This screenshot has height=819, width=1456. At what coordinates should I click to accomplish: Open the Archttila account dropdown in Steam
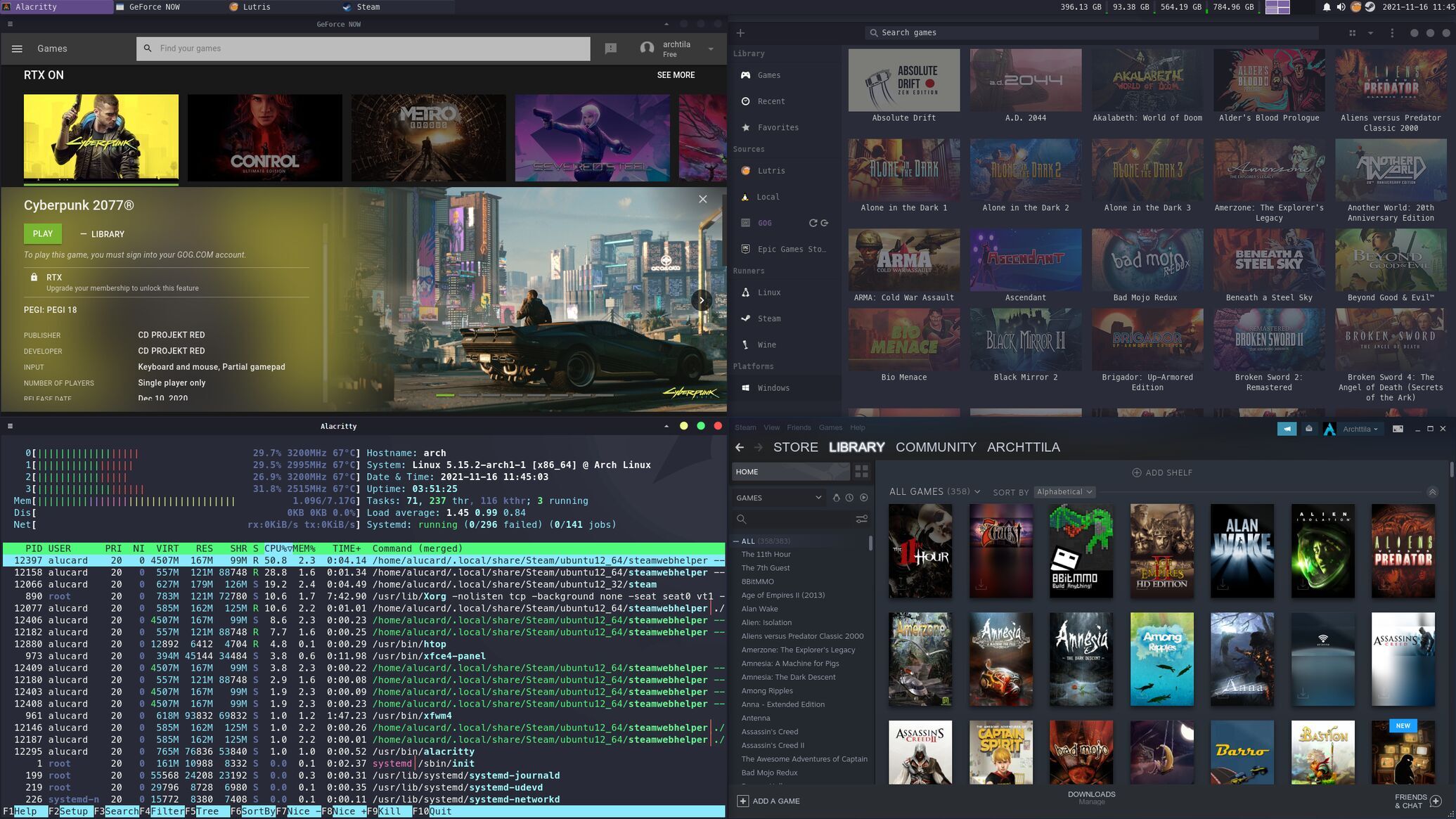[x=1360, y=429]
